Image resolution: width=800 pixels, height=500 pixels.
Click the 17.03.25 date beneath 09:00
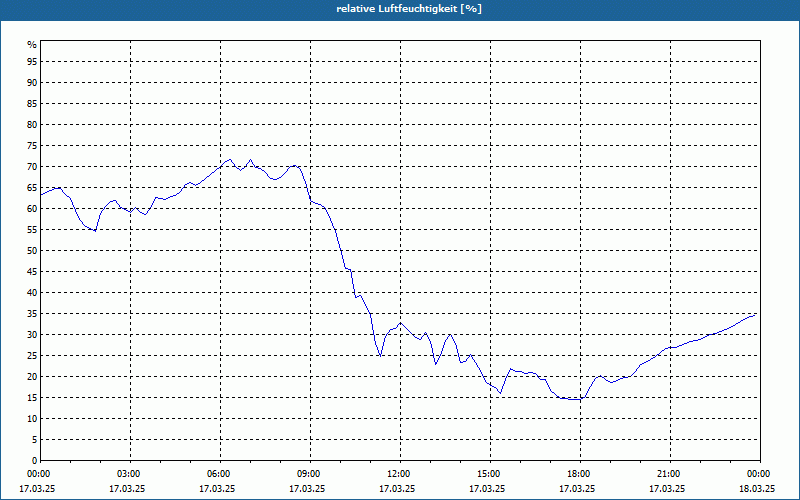coord(307,489)
